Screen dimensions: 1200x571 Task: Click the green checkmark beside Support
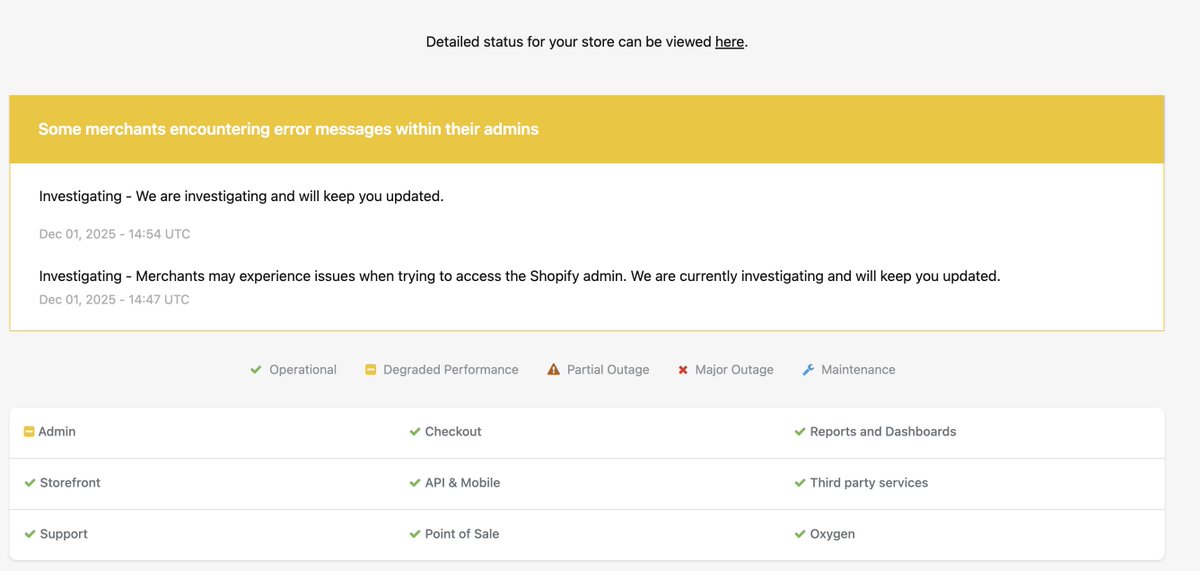pyautogui.click(x=30, y=534)
